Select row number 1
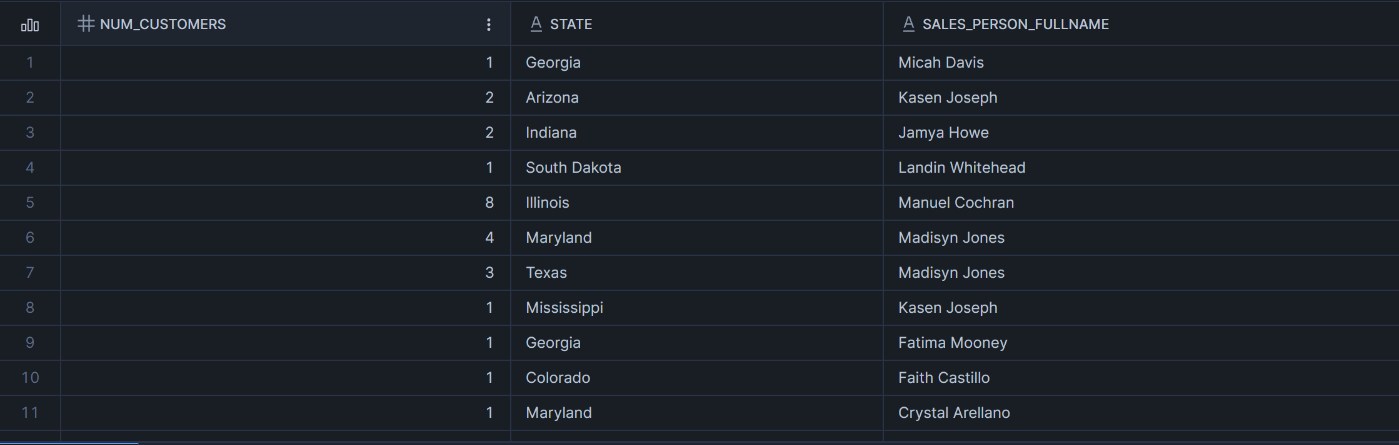This screenshot has width=1399, height=445. (x=30, y=63)
